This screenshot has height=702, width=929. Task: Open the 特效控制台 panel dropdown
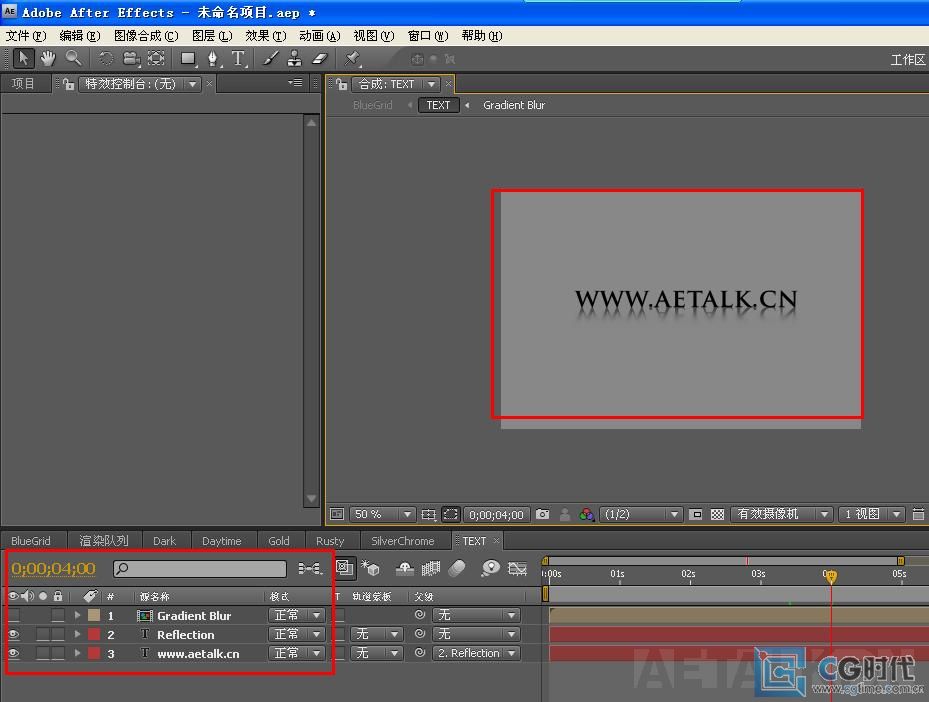[140, 84]
